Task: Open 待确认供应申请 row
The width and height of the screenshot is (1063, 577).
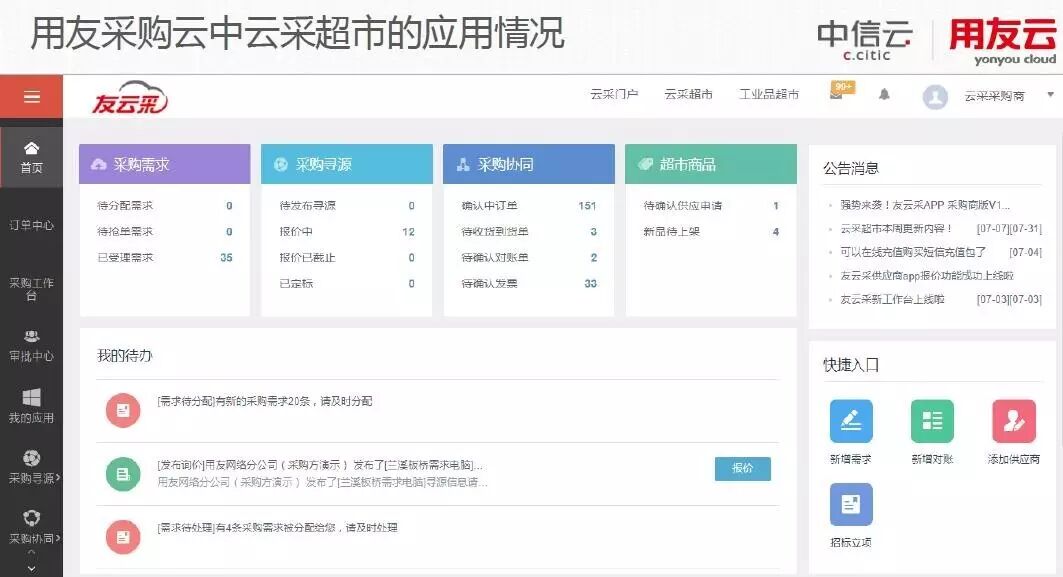Action: pos(710,205)
